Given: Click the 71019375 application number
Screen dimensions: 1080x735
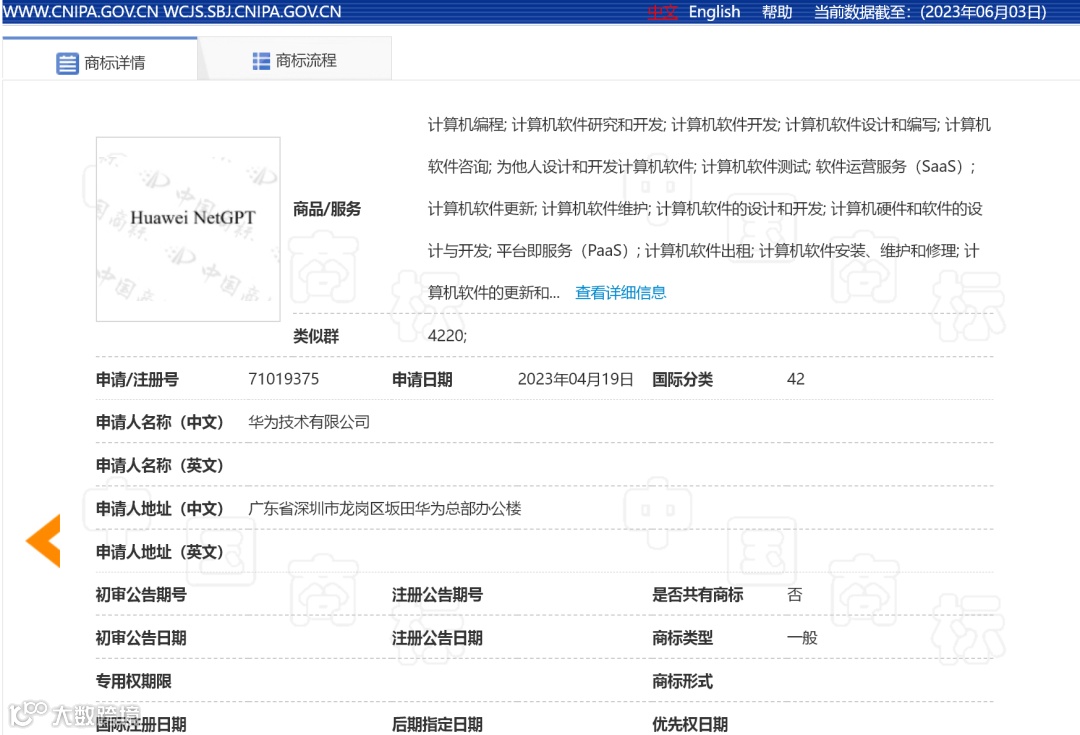Looking at the screenshot, I should click(x=284, y=379).
